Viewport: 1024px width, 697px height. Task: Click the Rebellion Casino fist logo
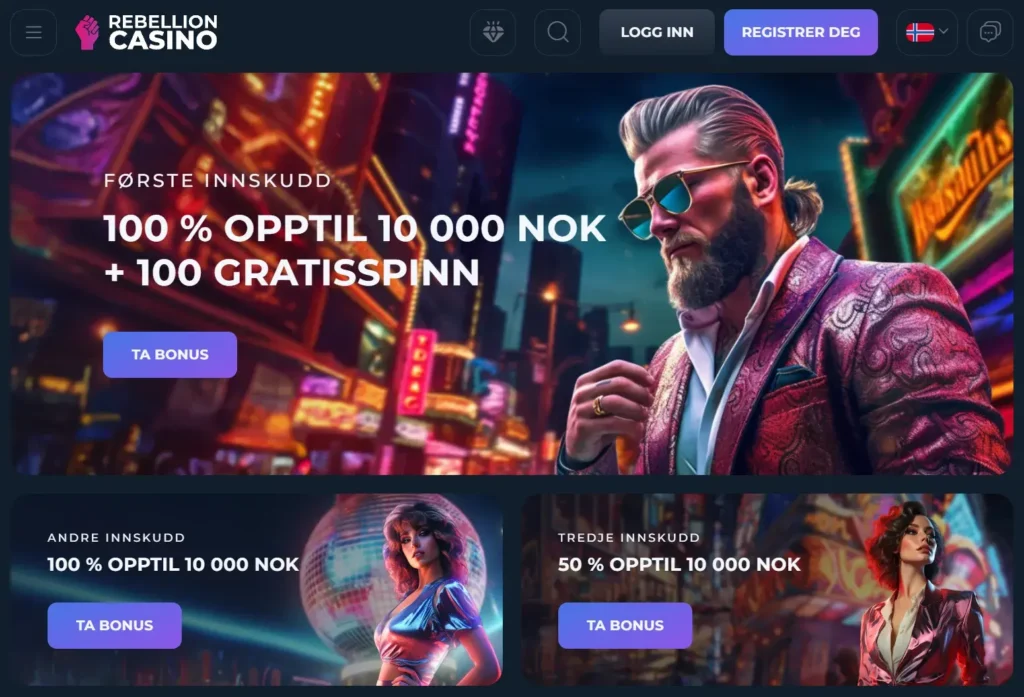(x=87, y=32)
